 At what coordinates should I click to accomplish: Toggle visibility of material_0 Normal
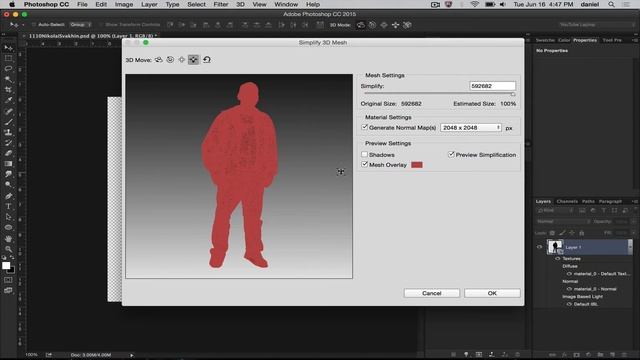(569, 289)
